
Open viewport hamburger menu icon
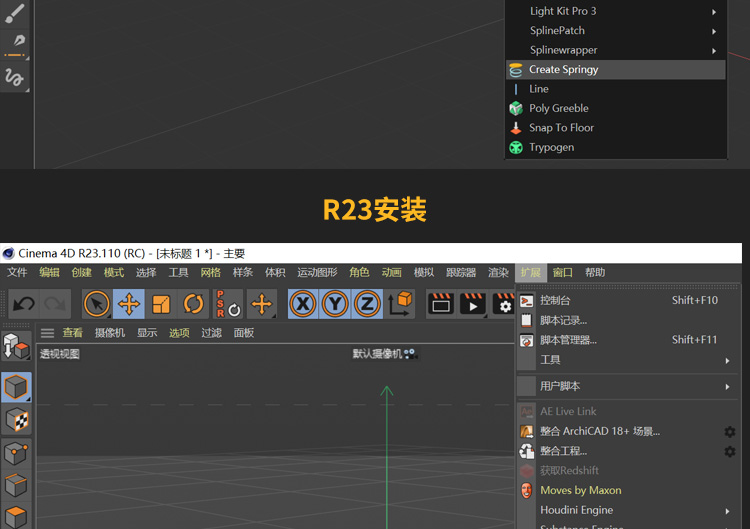[47, 333]
